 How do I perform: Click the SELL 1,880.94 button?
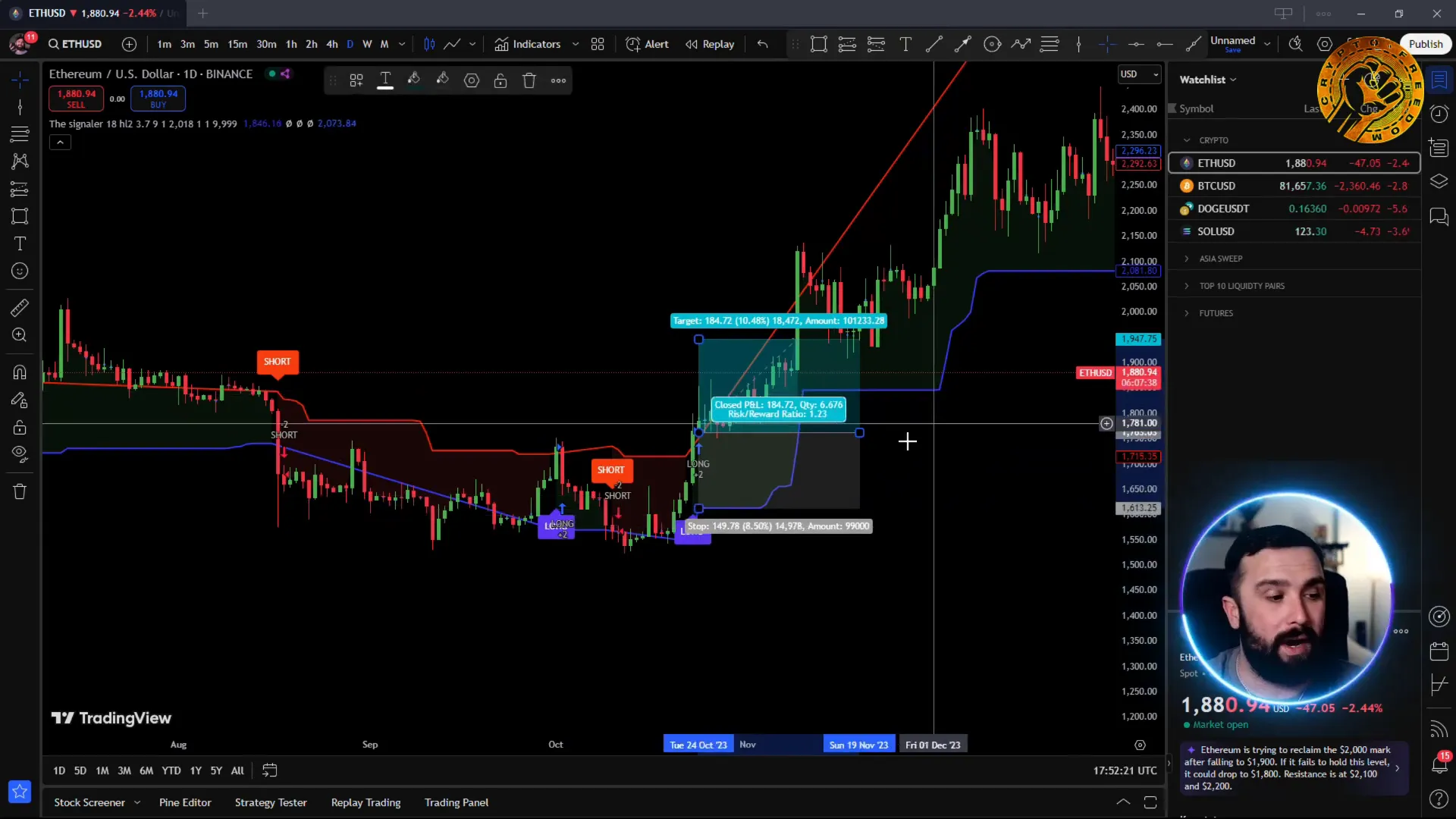click(x=77, y=99)
